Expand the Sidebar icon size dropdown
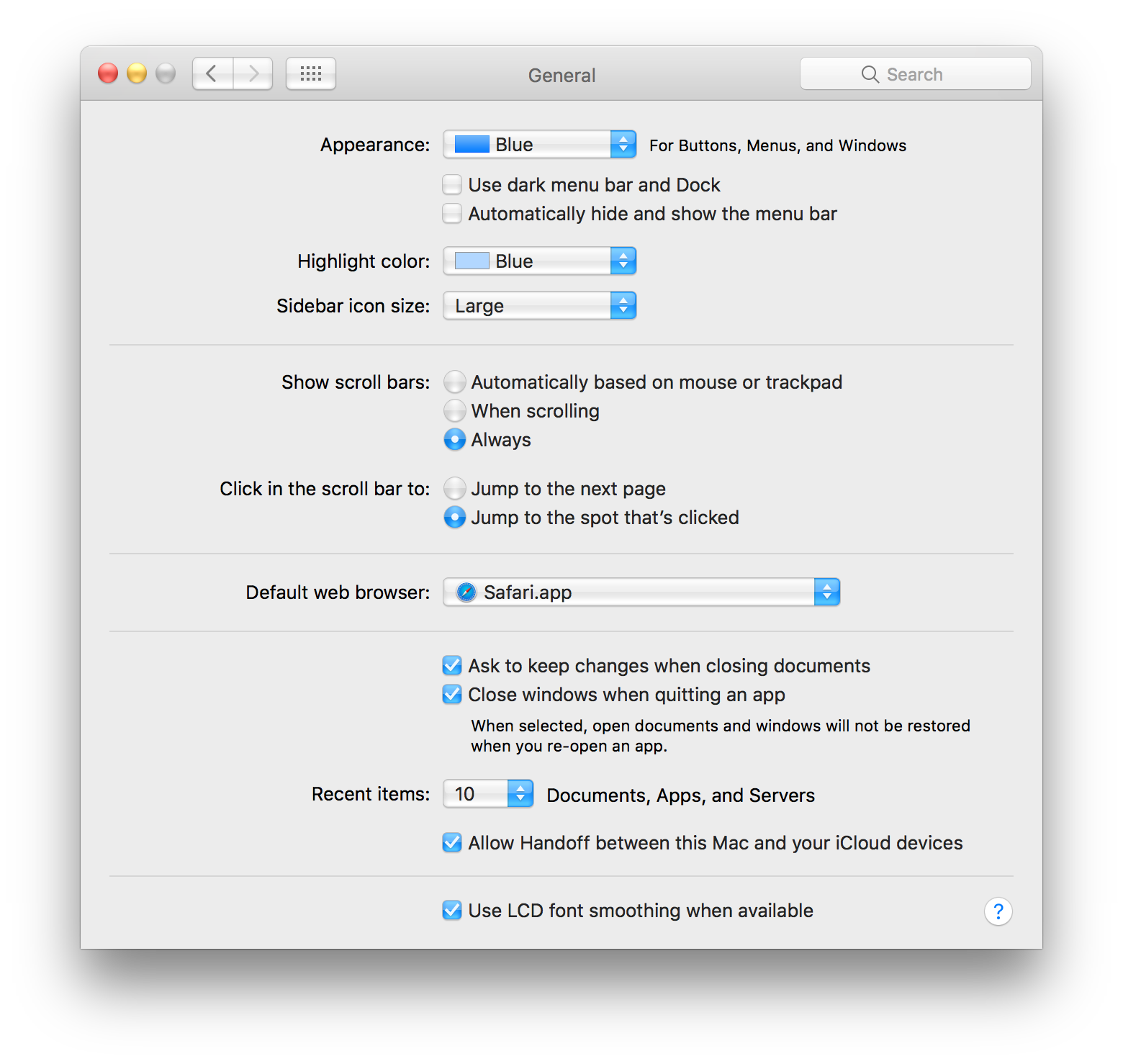1123x1064 pixels. (539, 306)
